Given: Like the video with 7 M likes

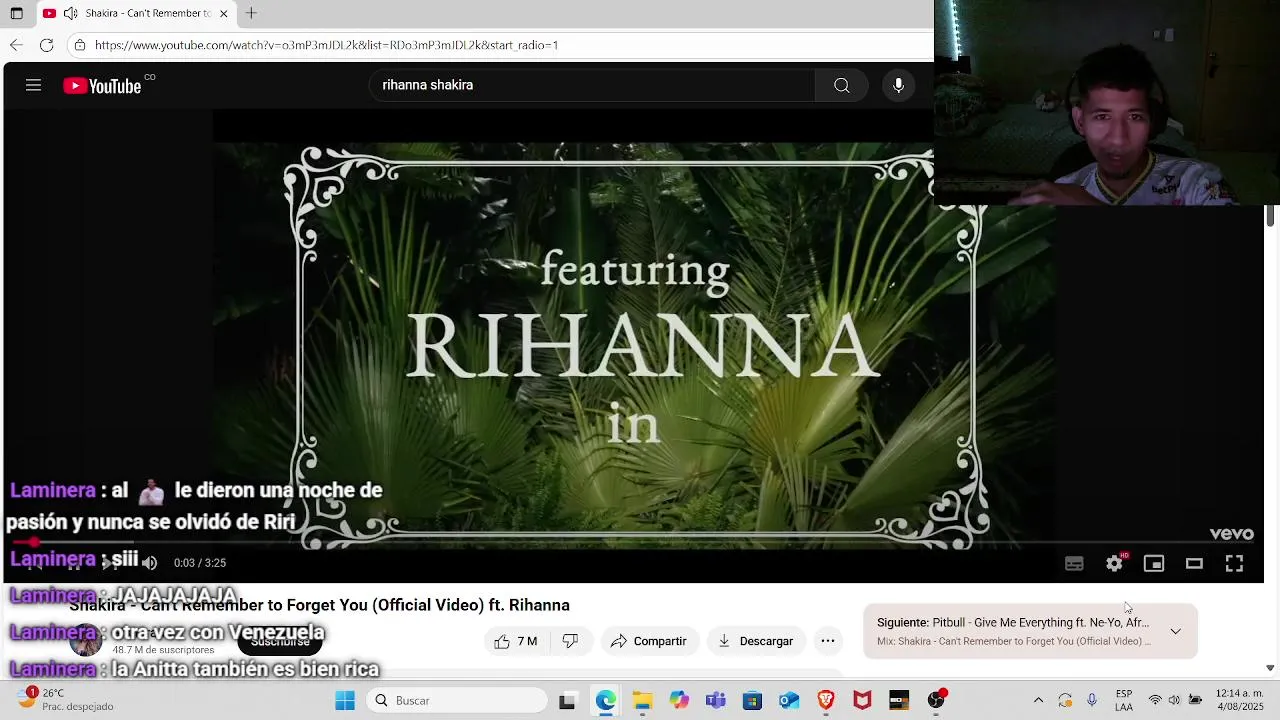Looking at the screenshot, I should coord(516,641).
